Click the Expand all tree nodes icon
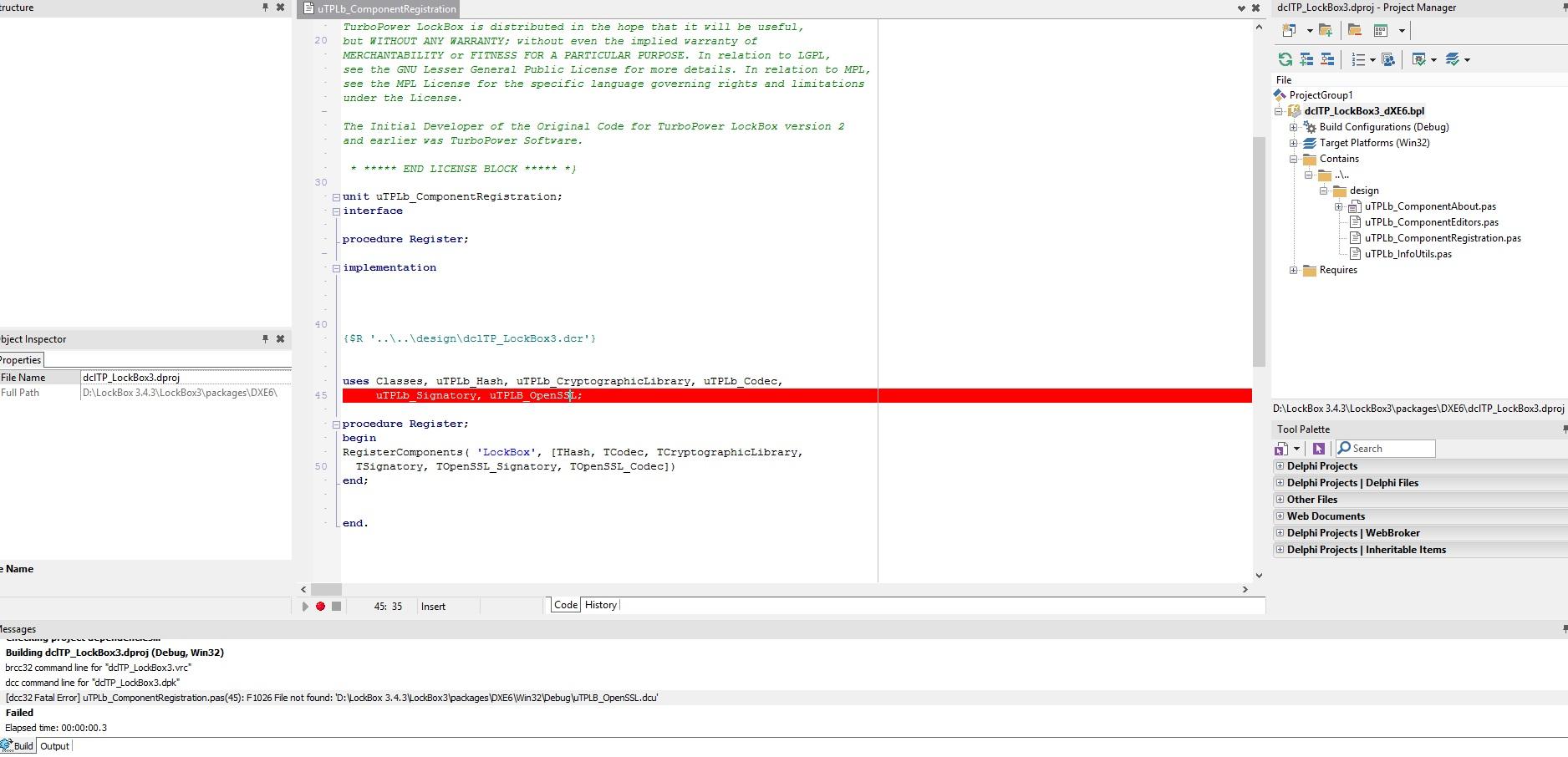1568x757 pixels. click(1306, 59)
